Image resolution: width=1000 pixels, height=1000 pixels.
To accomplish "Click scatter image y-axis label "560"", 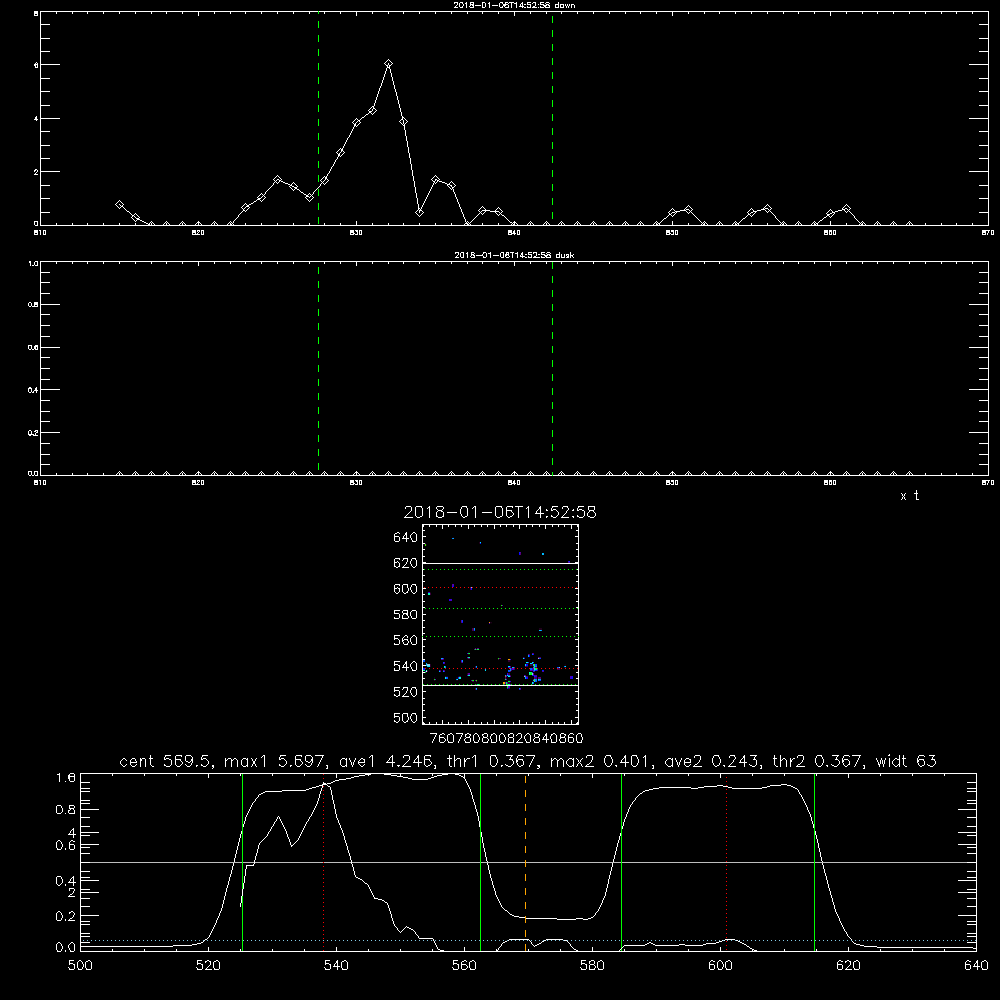I will pos(406,640).
